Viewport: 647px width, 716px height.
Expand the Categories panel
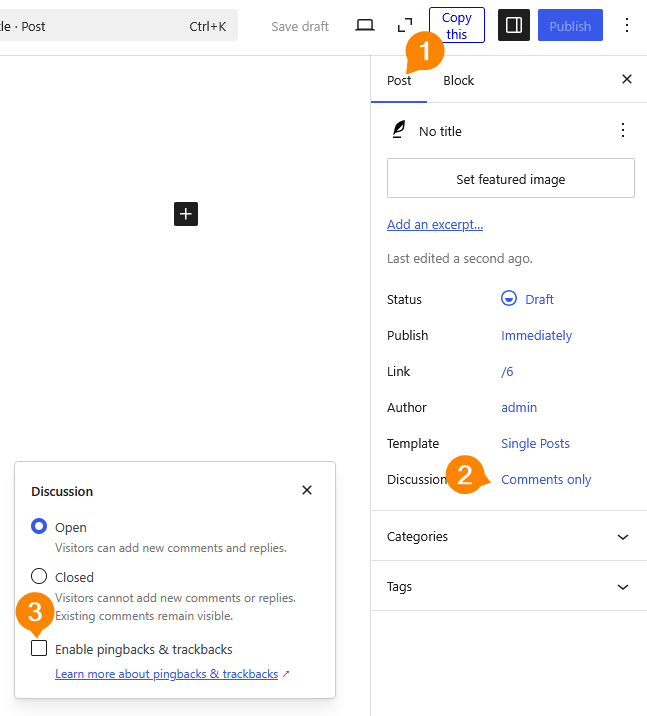(x=509, y=536)
